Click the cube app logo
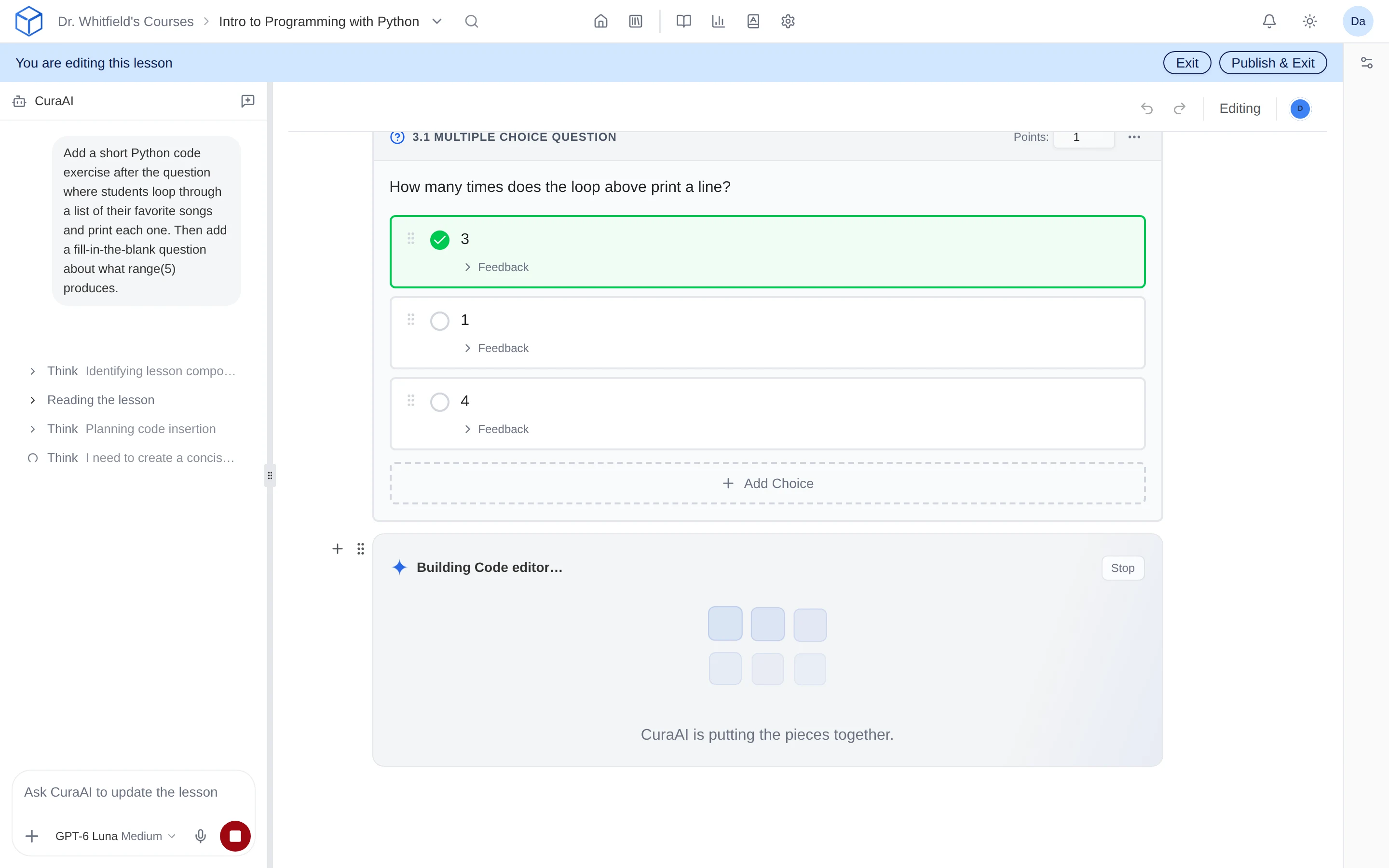 (29, 21)
